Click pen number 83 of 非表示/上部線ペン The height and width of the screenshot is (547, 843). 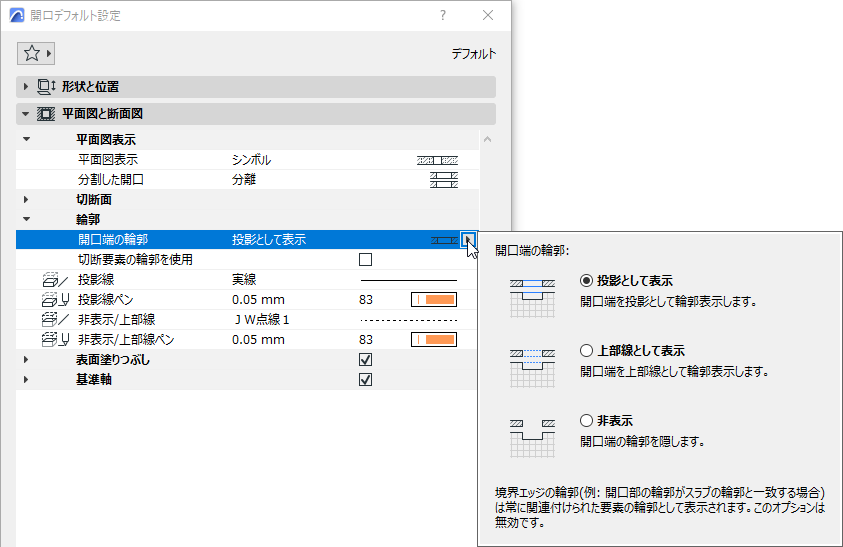[366, 339]
